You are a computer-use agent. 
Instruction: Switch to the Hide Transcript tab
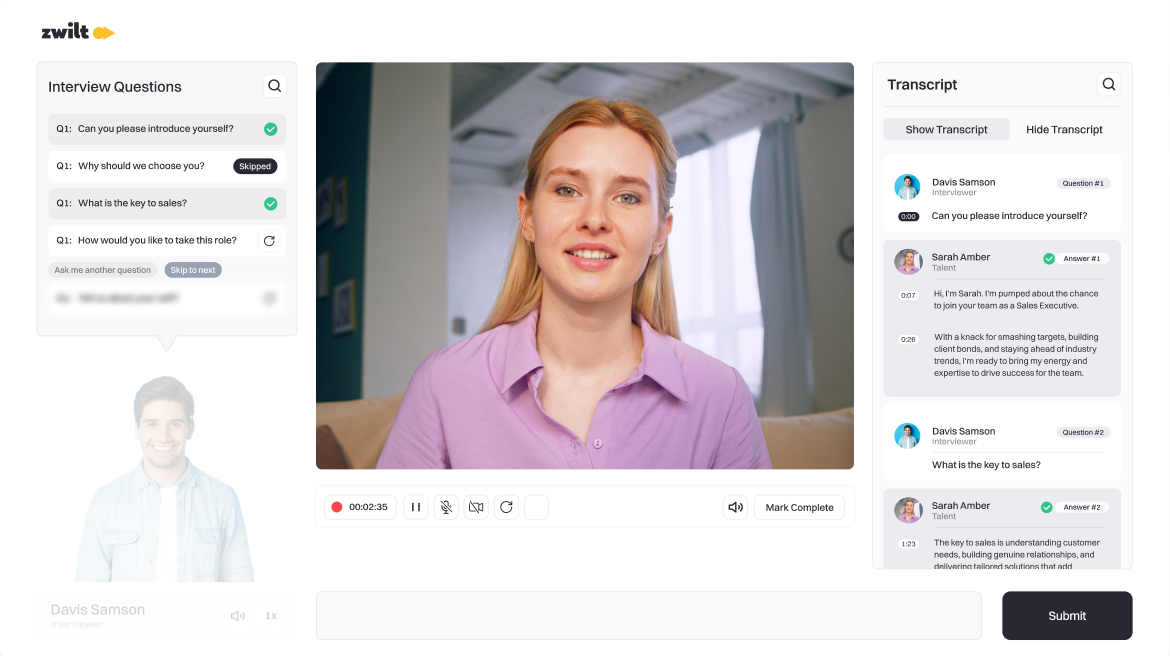pyautogui.click(x=1064, y=129)
